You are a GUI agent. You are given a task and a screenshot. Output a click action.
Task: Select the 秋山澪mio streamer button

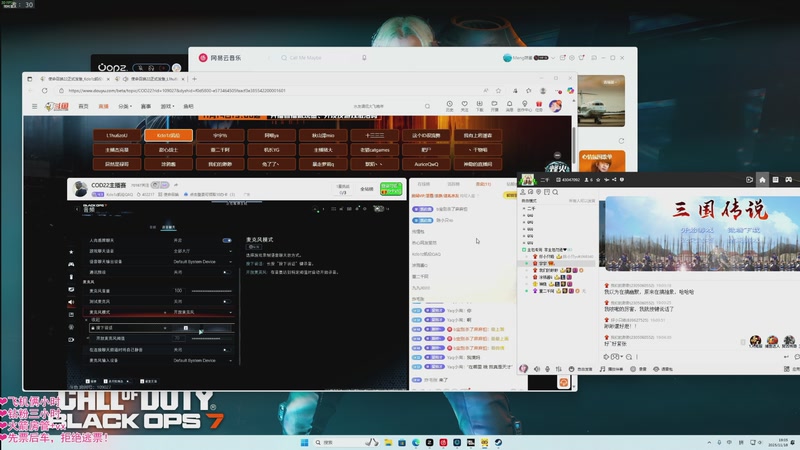tap(323, 135)
